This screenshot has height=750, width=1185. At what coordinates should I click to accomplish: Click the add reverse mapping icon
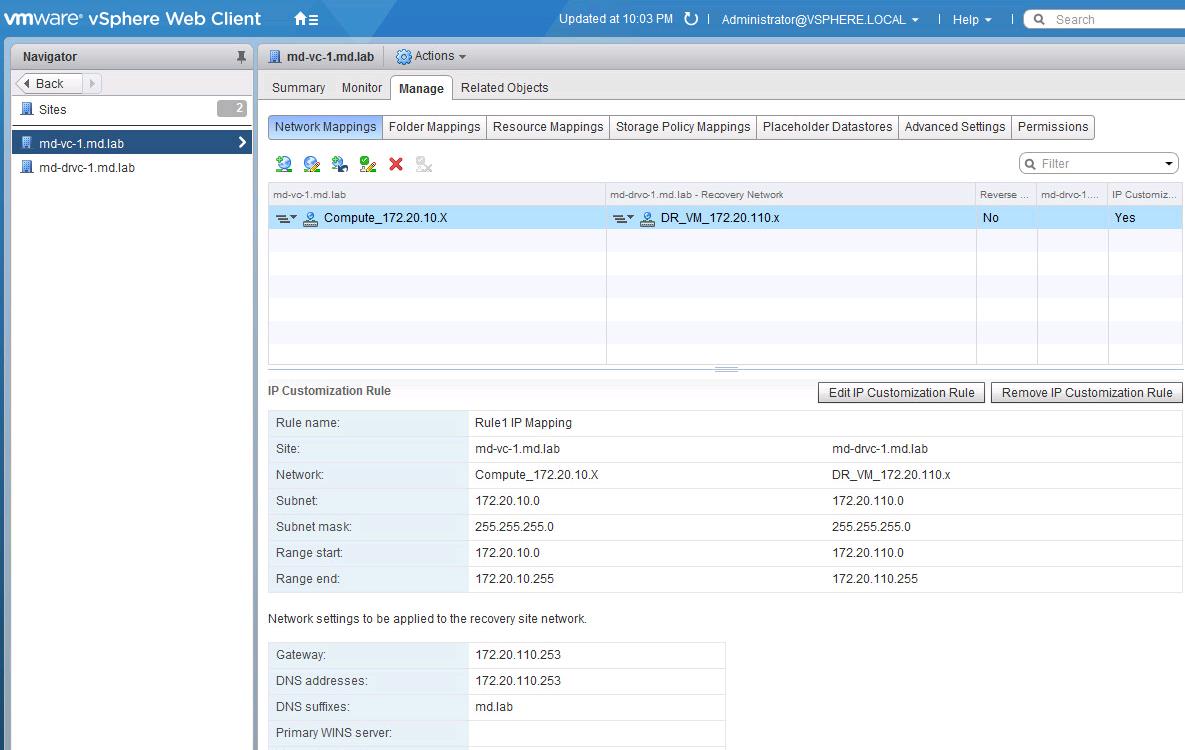point(339,164)
